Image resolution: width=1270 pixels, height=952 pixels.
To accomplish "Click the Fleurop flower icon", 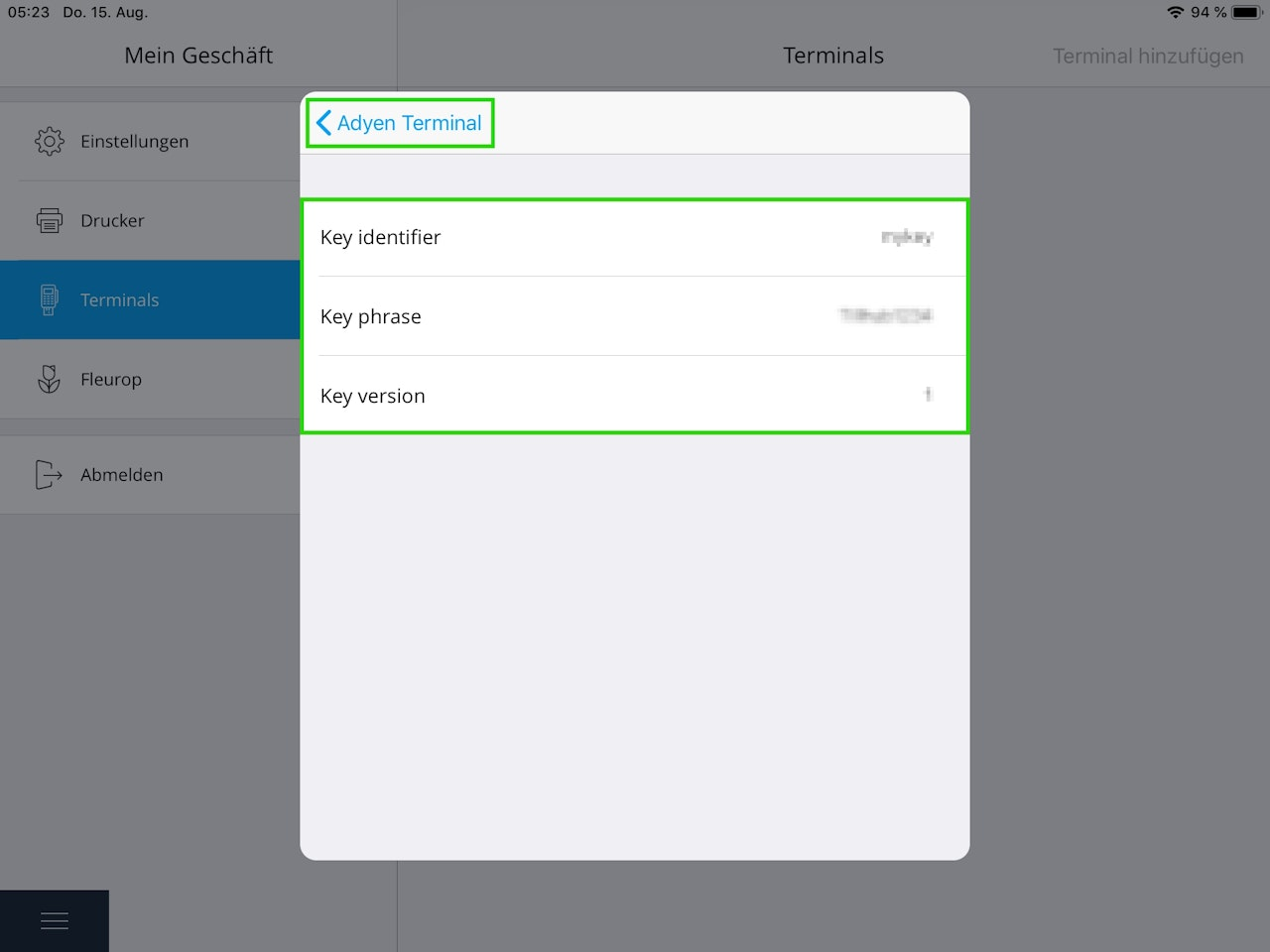I will point(49,379).
